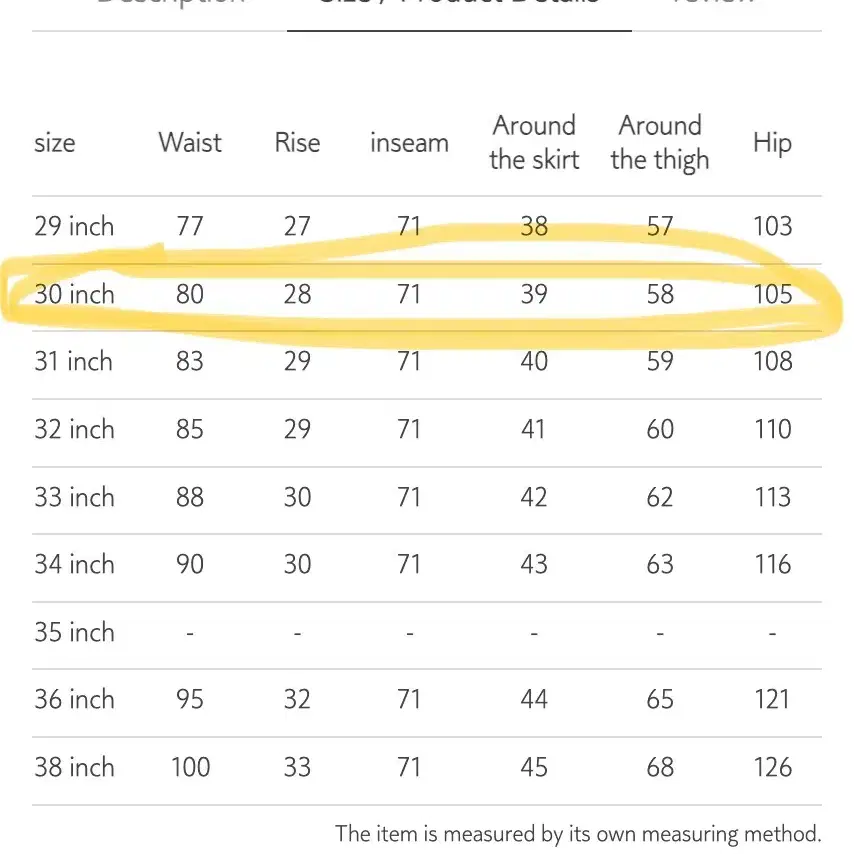Click the measuring method note text
This screenshot has height=854, width=854.
578,834
